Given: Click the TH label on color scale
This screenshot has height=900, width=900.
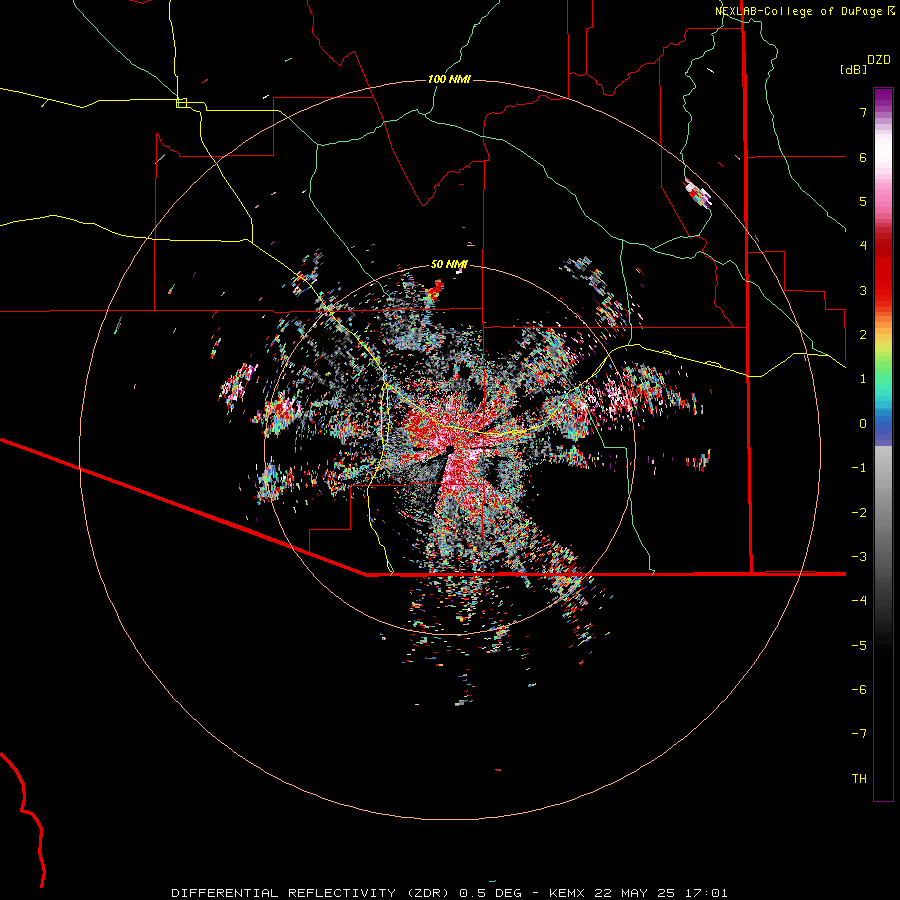Looking at the screenshot, I should click(x=859, y=778).
